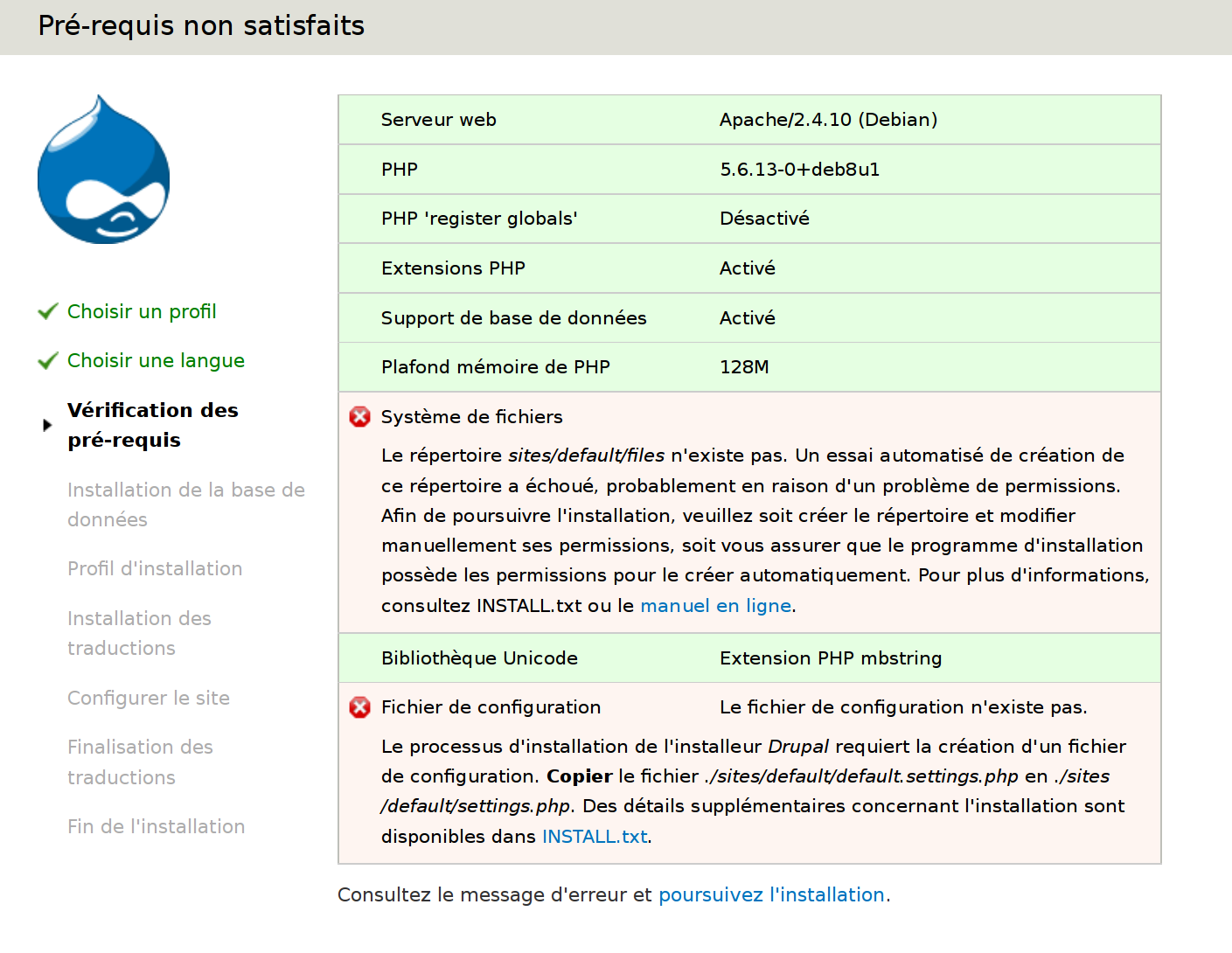Open the 'manuel en ligne' link
This screenshot has height=953, width=1232.
tap(715, 606)
